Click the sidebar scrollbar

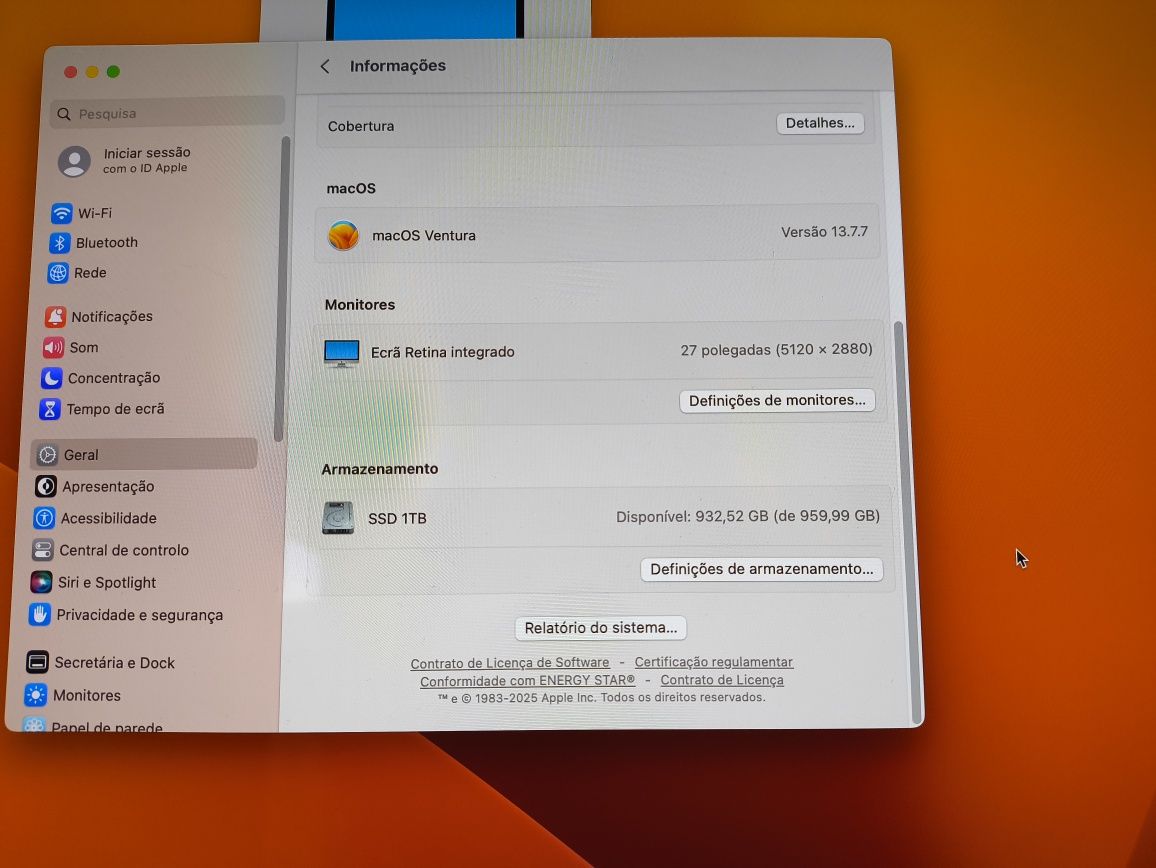[282, 289]
